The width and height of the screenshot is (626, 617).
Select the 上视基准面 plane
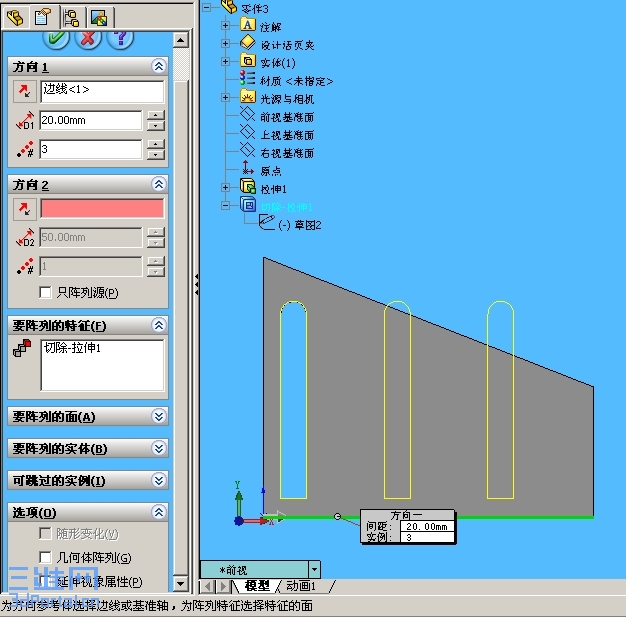[287, 135]
